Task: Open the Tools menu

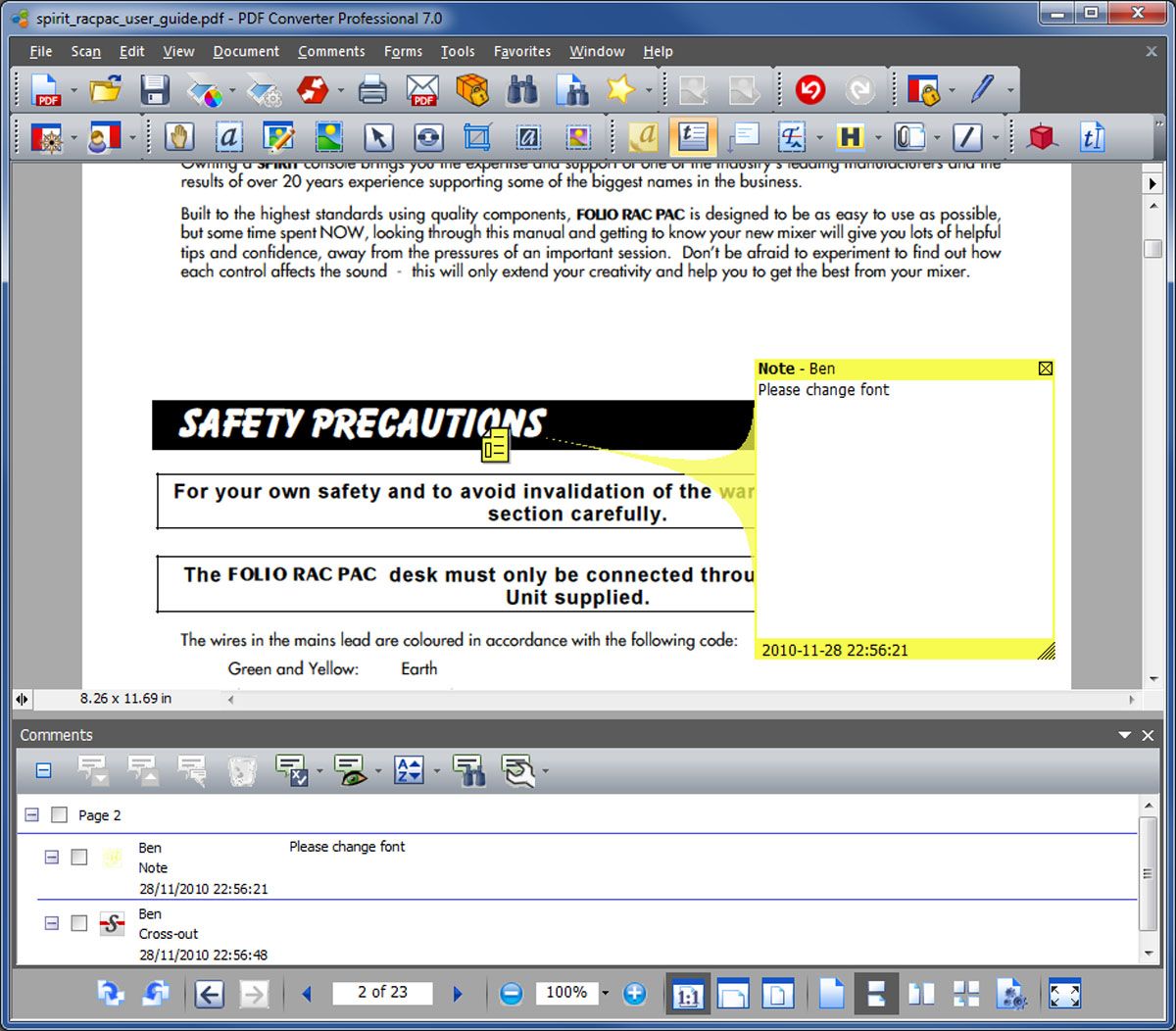Action: pyautogui.click(x=458, y=52)
